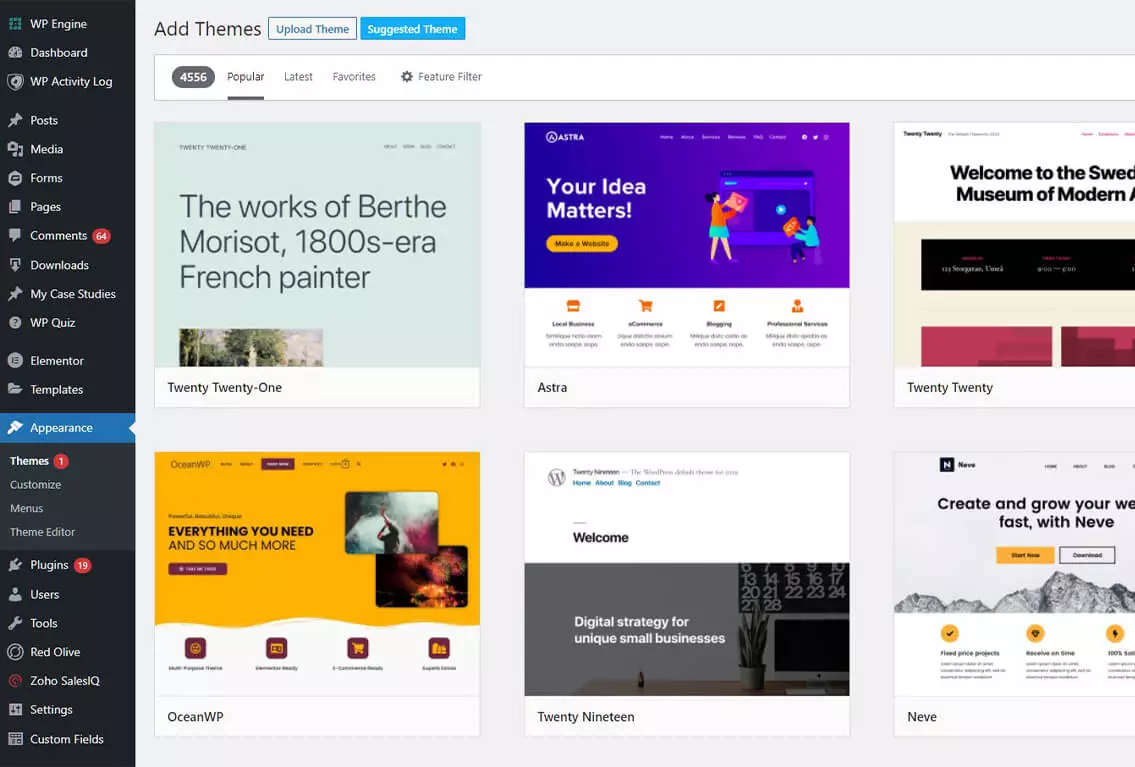Click the Zoho SalesIQ icon
1135x767 pixels.
pyautogui.click(x=15, y=681)
